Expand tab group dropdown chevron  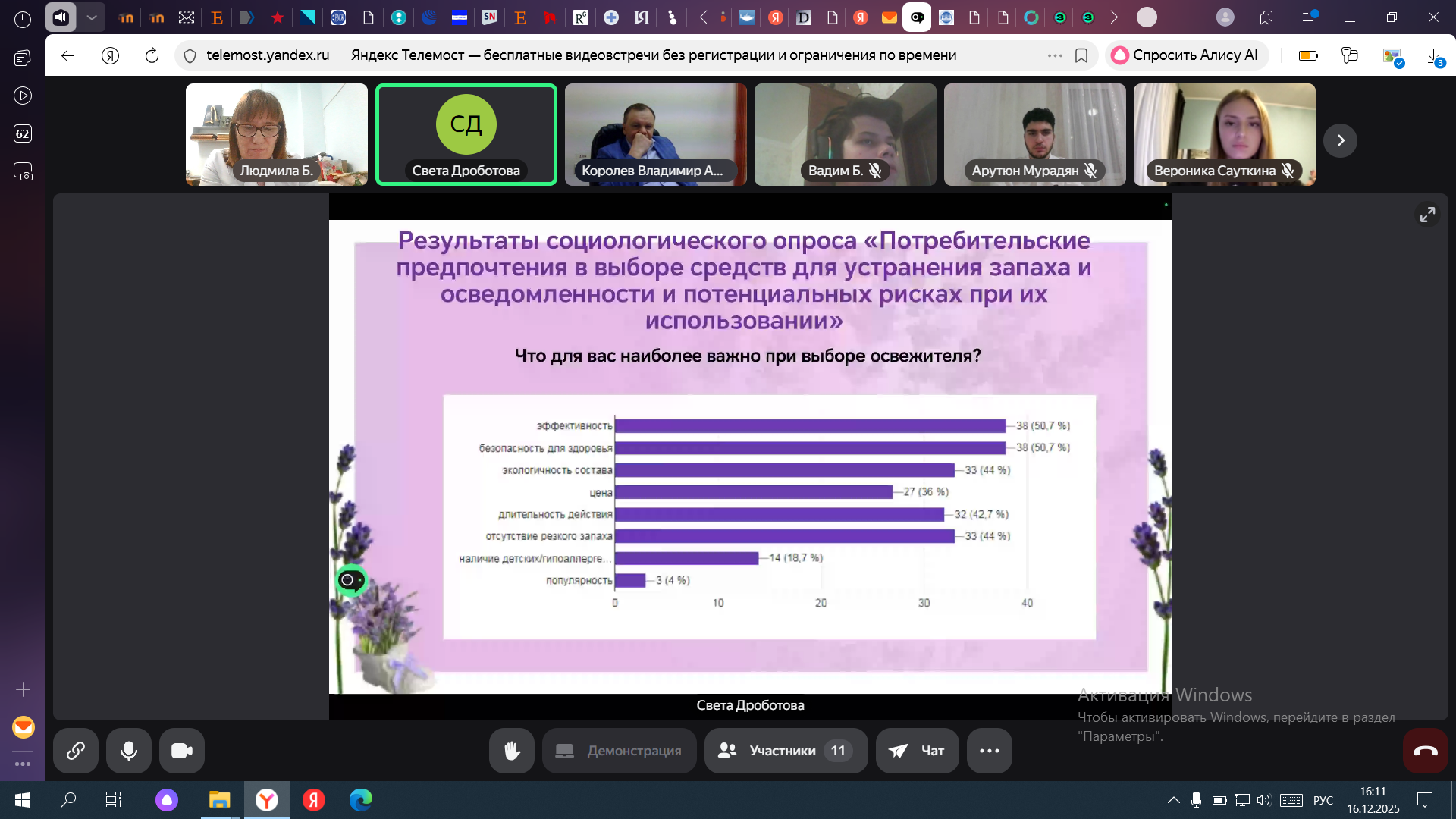click(x=92, y=17)
